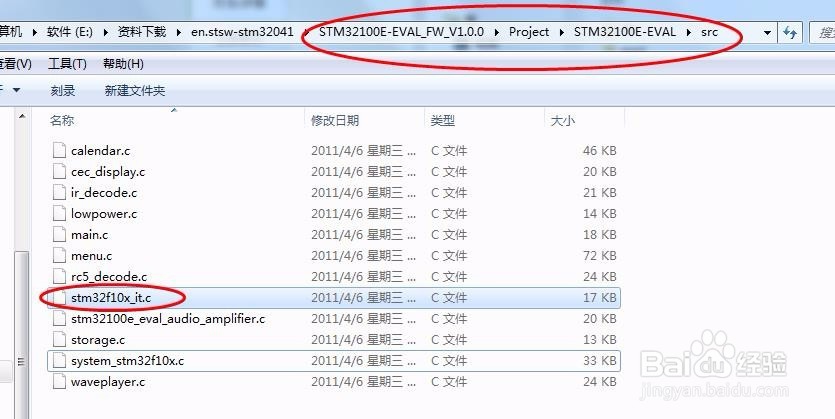
Task: Select the file named ir_decode.c
Action: (104, 193)
